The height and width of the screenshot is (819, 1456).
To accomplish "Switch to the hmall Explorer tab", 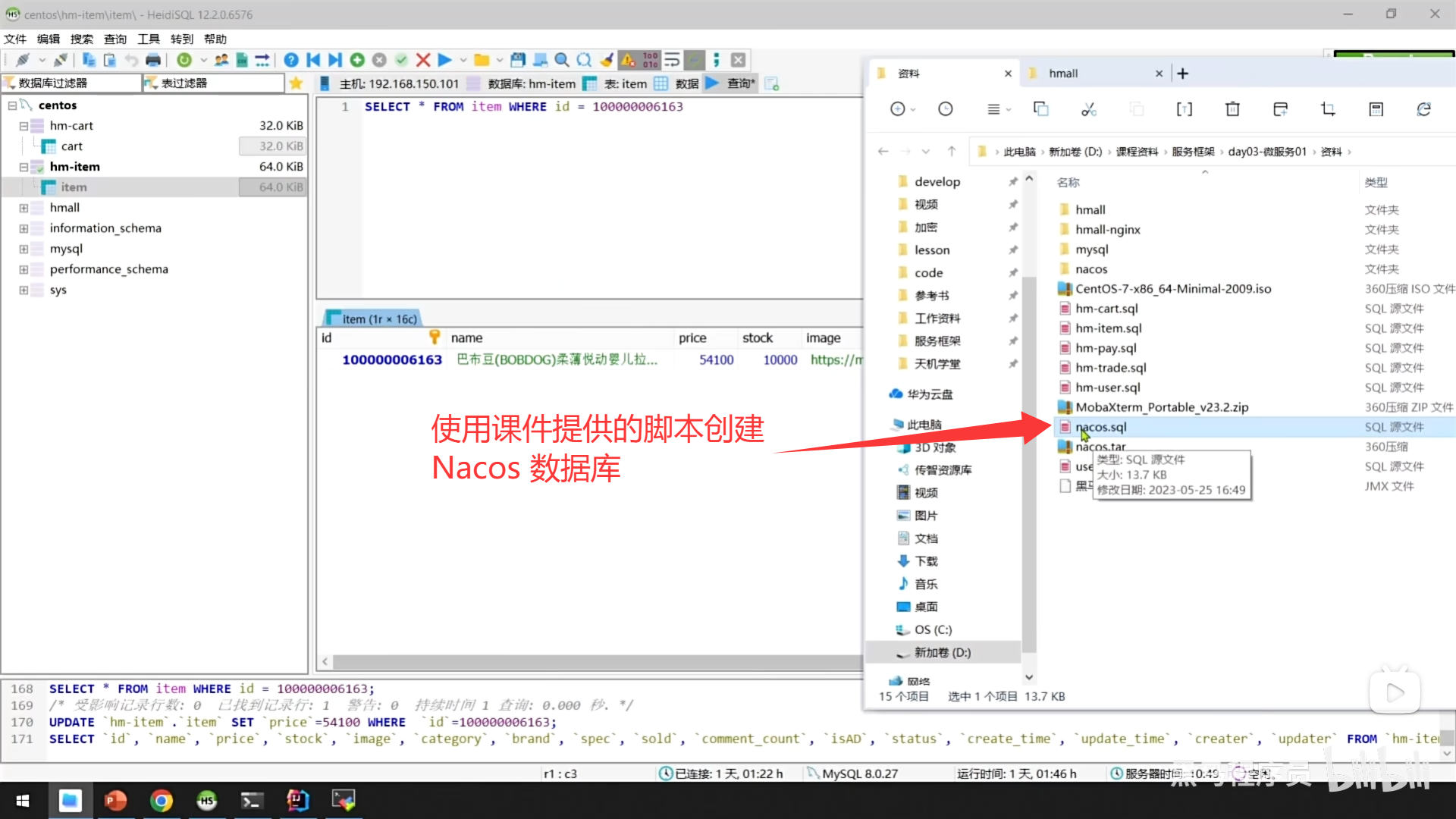I will [x=1064, y=73].
